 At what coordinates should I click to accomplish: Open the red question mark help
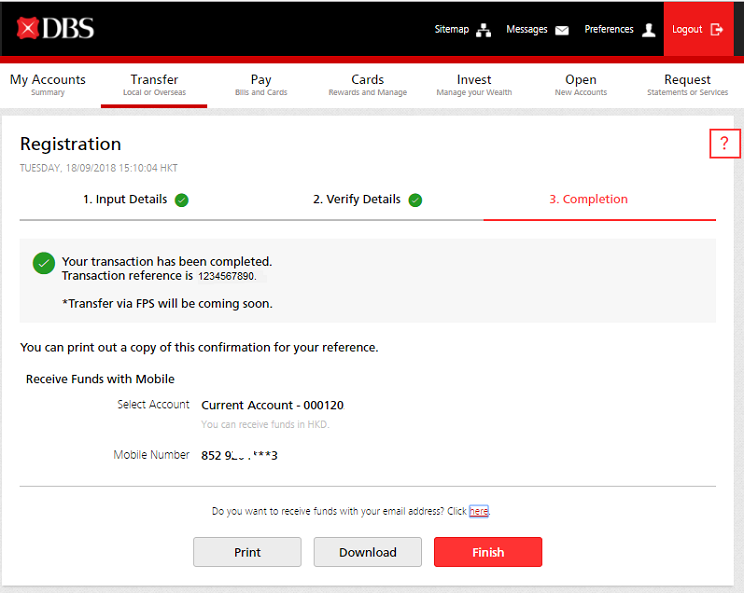[x=725, y=145]
